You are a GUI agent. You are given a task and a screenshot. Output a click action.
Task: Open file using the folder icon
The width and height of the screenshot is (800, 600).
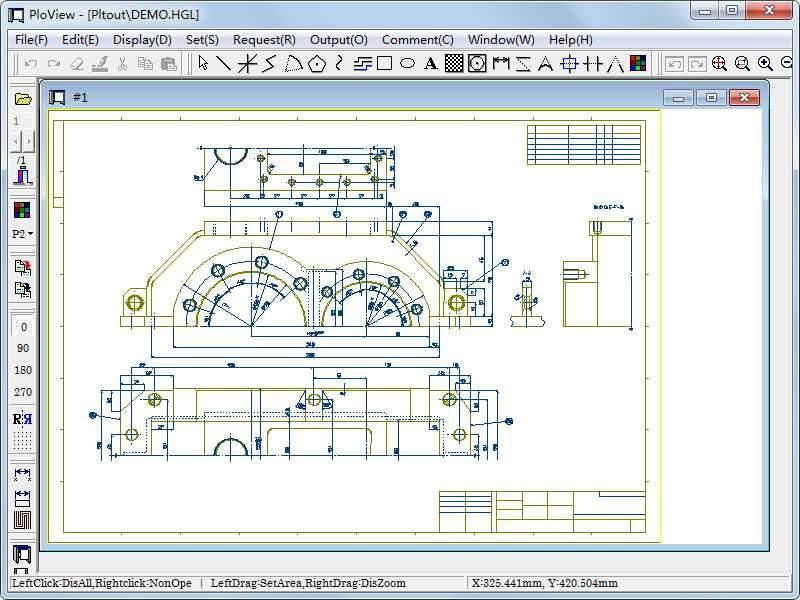pyautogui.click(x=22, y=100)
